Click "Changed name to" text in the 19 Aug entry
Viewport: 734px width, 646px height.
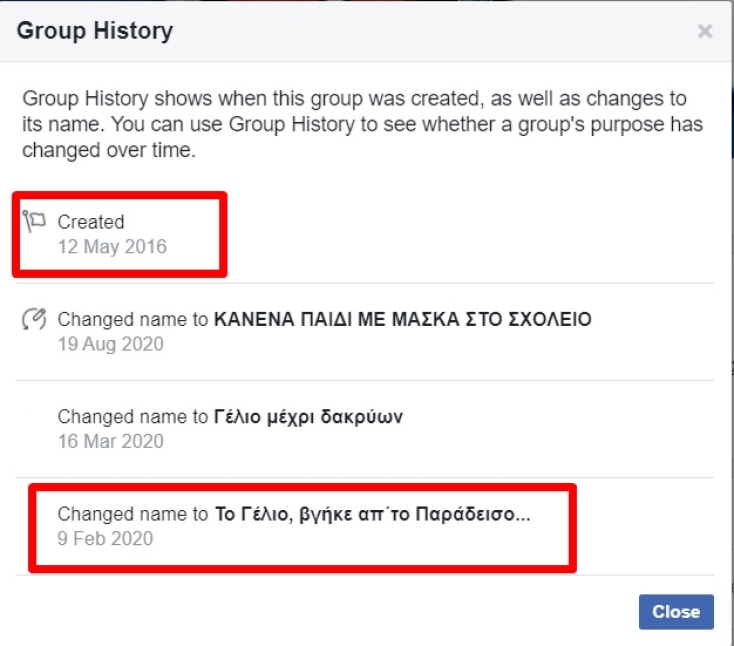click(x=134, y=320)
